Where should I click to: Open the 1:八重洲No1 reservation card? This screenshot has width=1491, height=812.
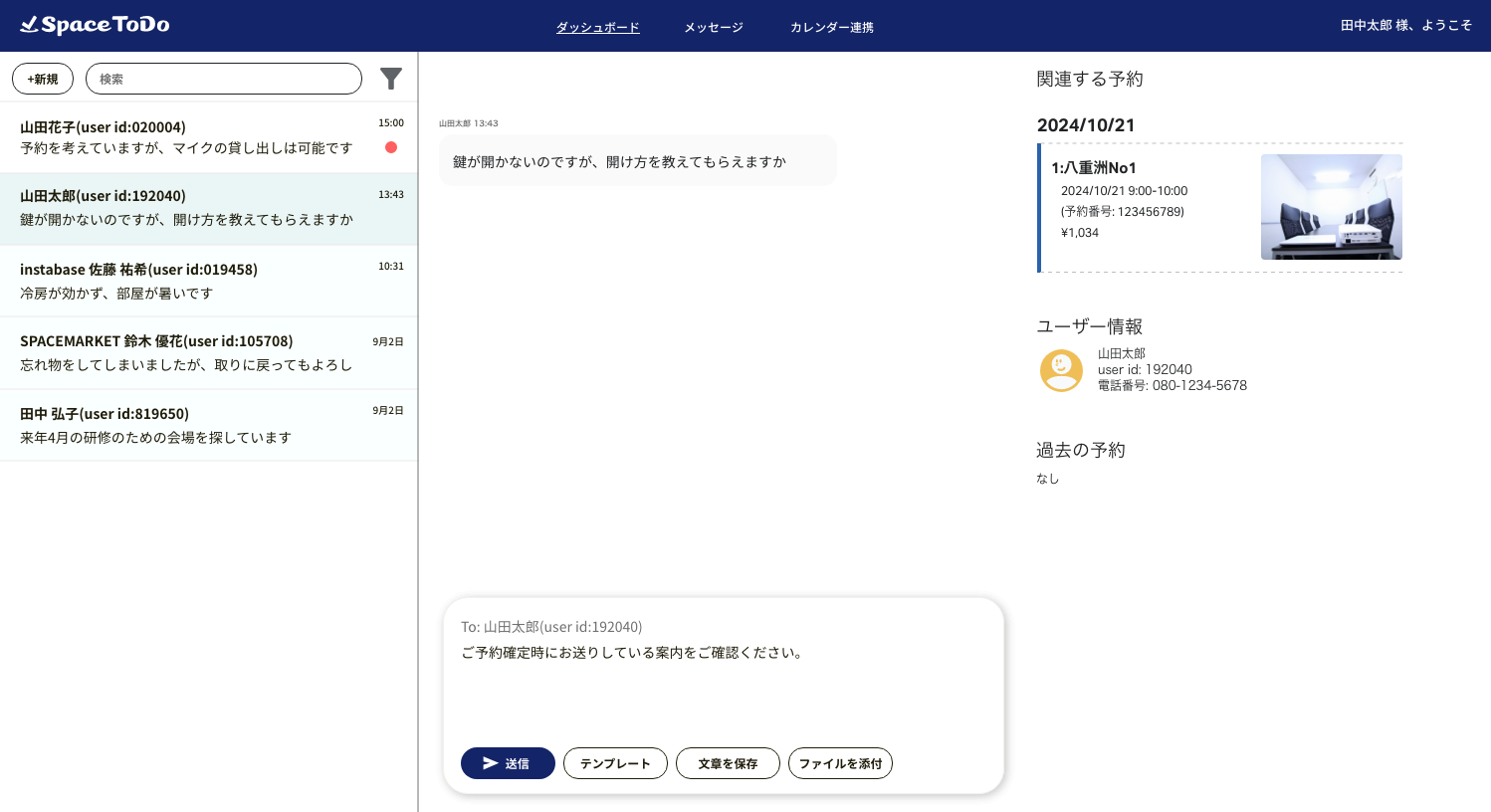click(1145, 208)
